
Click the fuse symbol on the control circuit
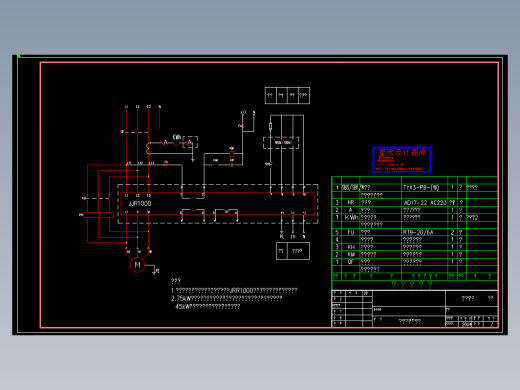[x=270, y=126]
